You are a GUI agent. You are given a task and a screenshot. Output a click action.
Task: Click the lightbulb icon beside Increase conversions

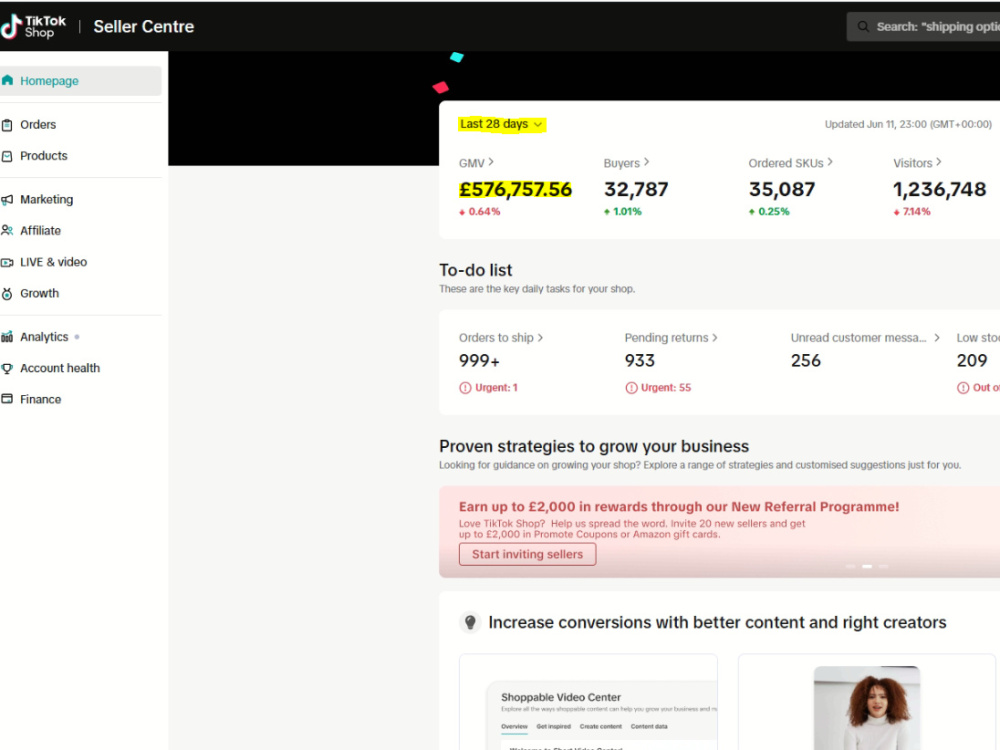click(470, 622)
